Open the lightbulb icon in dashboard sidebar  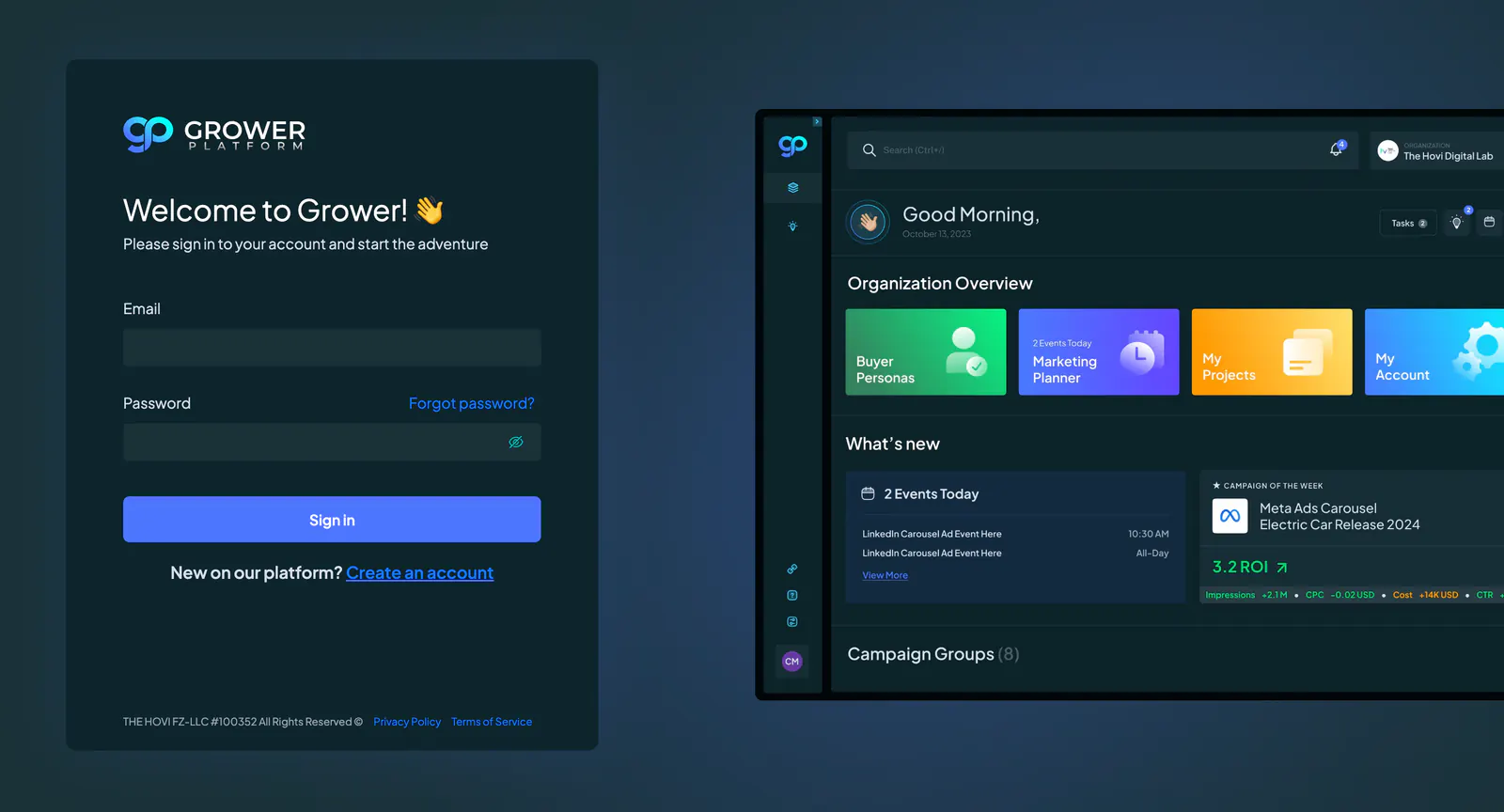792,226
